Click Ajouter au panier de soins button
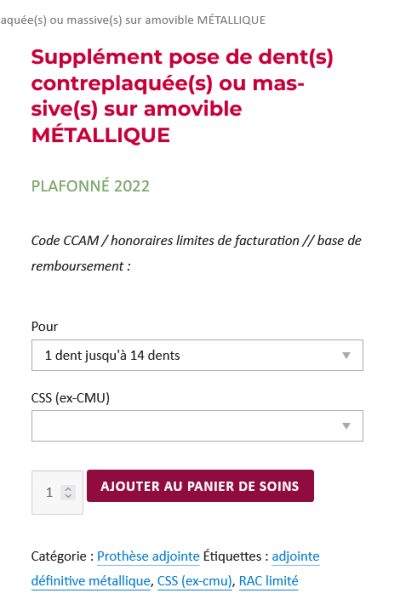 [200, 486]
